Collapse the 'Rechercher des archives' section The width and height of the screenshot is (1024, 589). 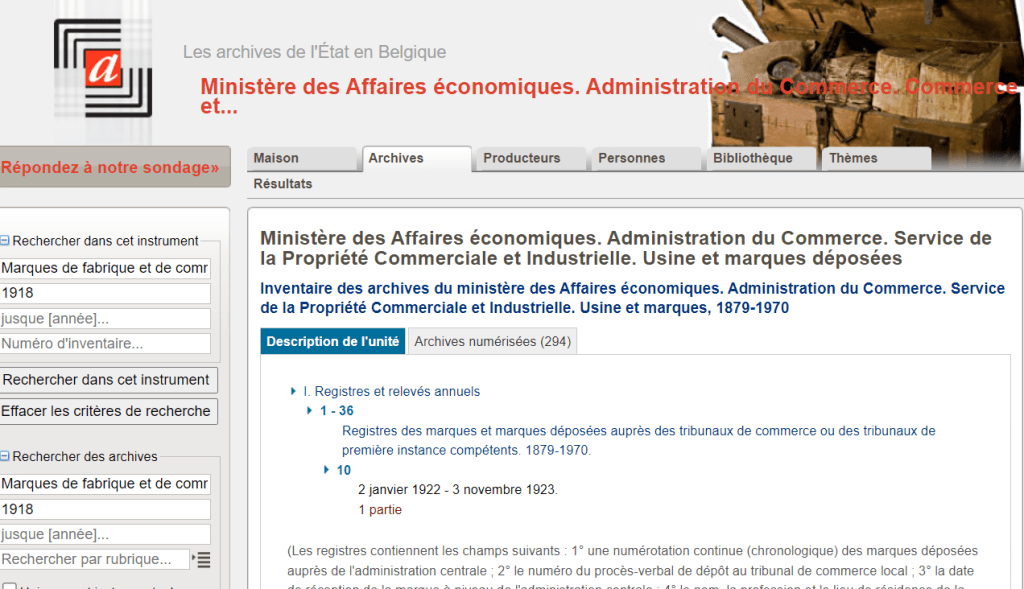[x=5, y=457]
